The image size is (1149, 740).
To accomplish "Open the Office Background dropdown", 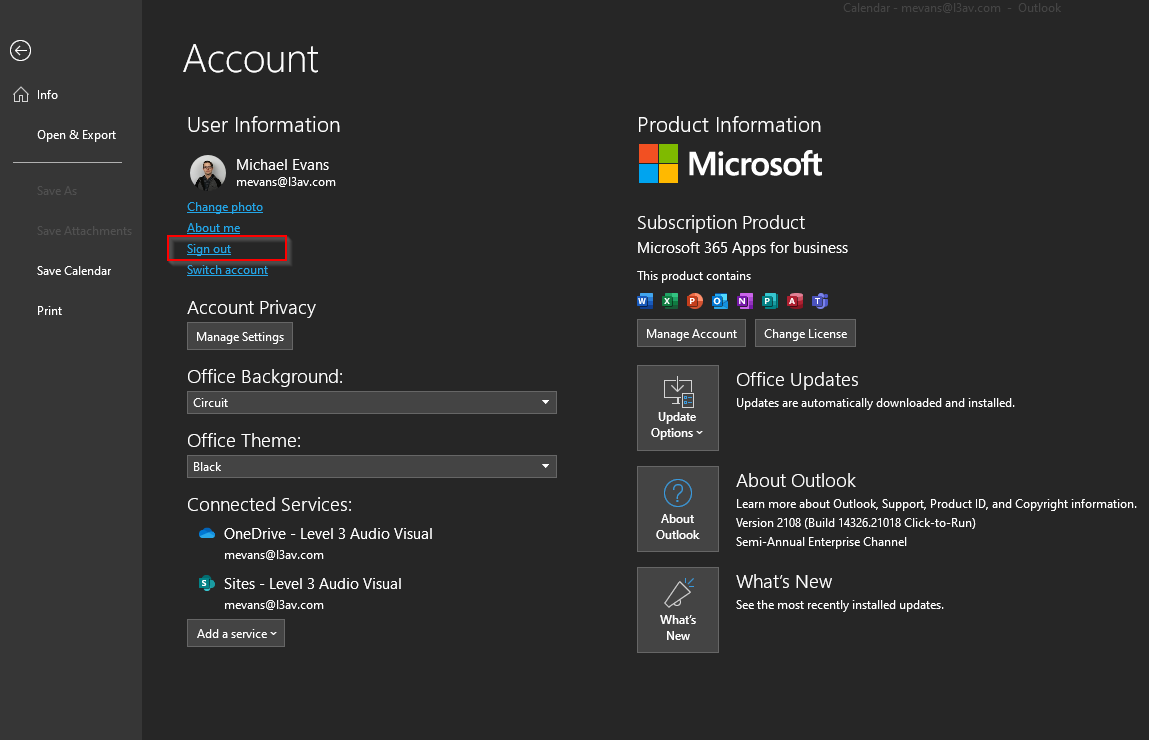I will [372, 402].
